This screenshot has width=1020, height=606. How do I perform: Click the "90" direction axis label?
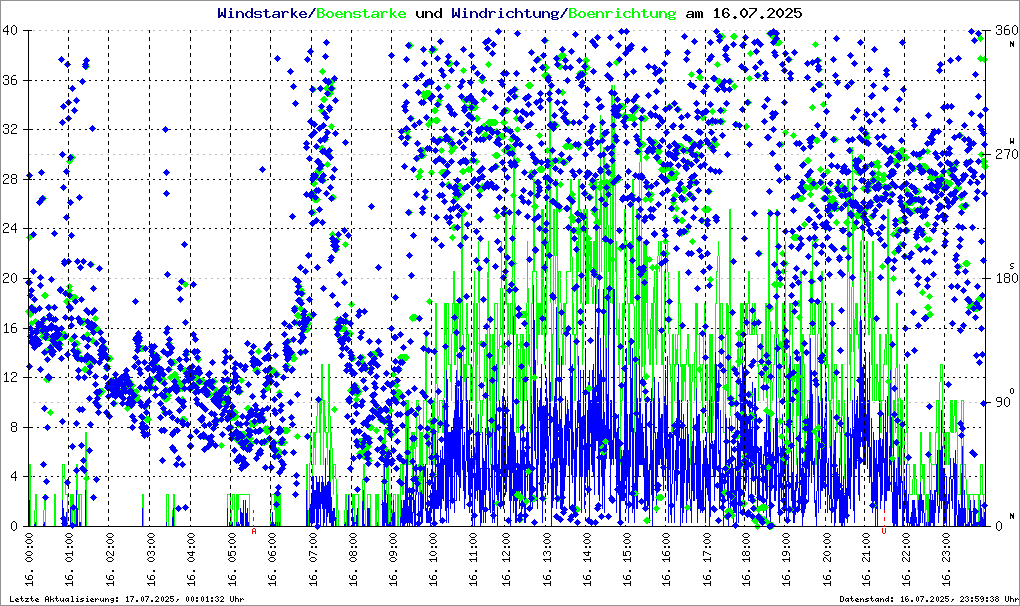1004,402
